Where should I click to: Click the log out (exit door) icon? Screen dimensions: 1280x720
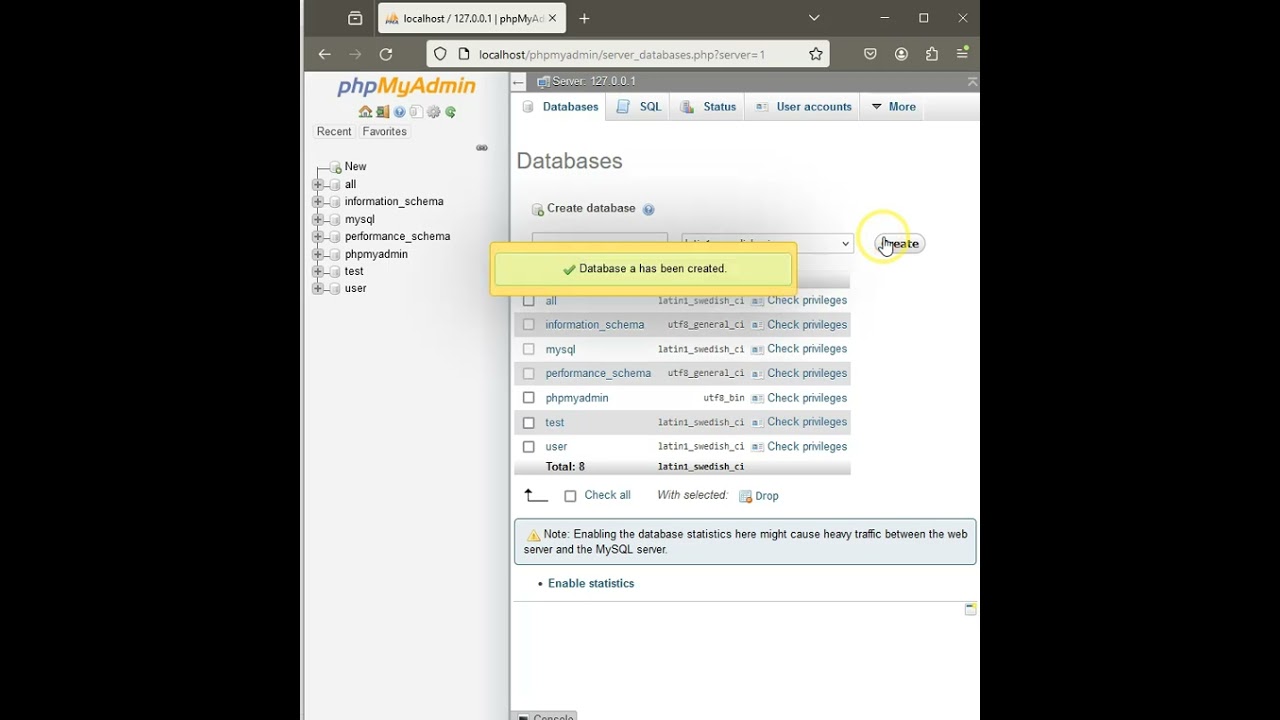point(382,112)
